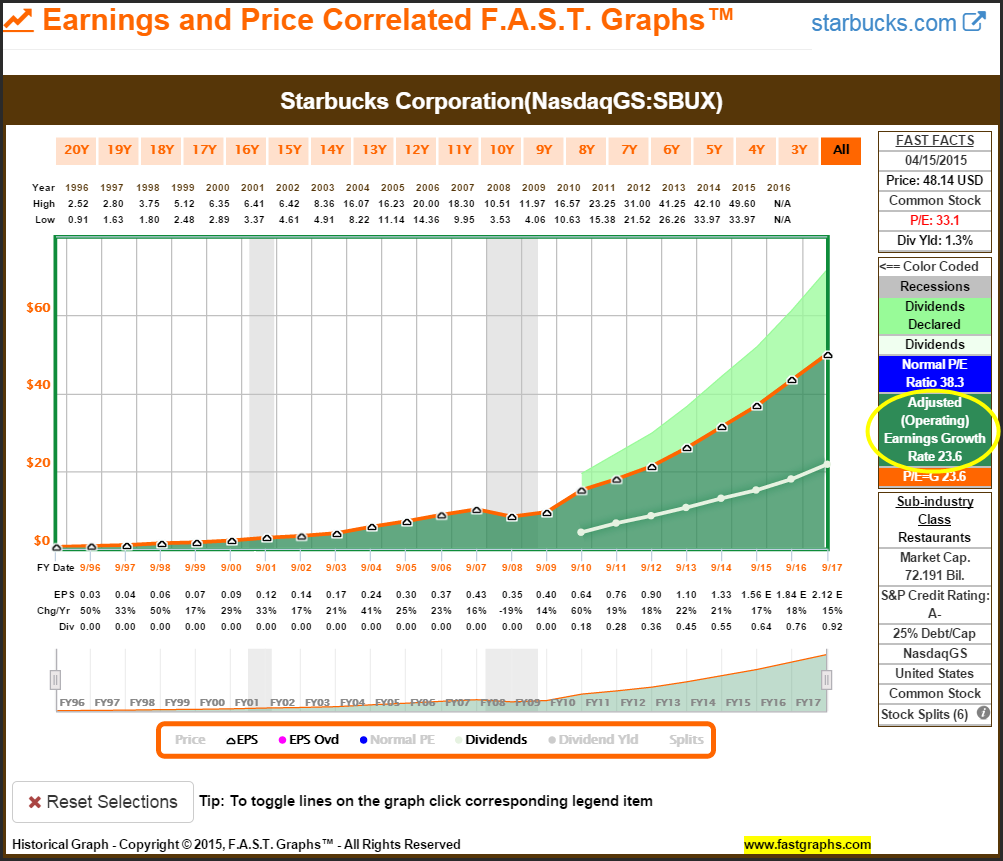Toggle Dividends in the chart legend

(x=490, y=740)
